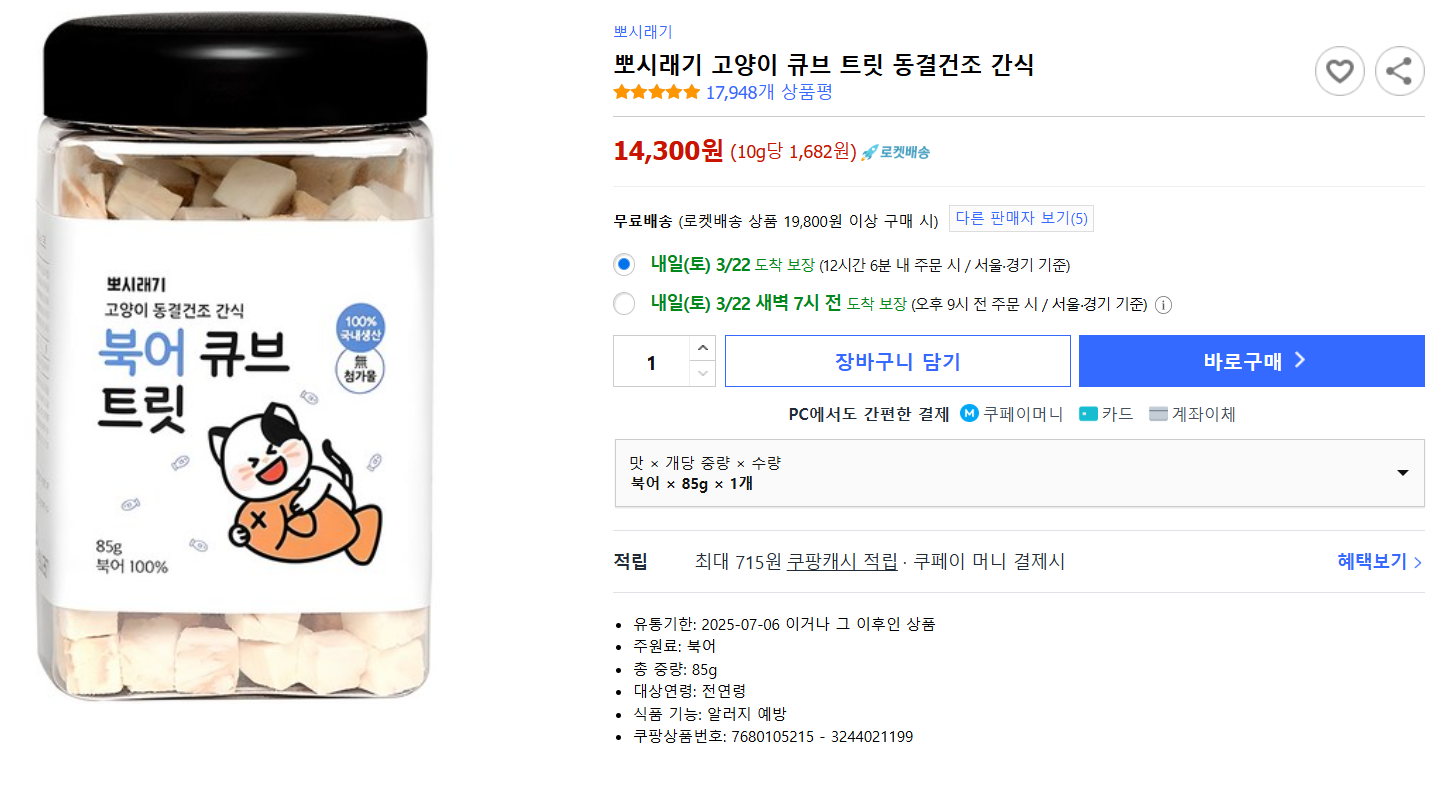Image resolution: width=1443 pixels, height=790 pixels.
Task: Click 장바구니 담기 add to cart button
Action: tap(897, 361)
